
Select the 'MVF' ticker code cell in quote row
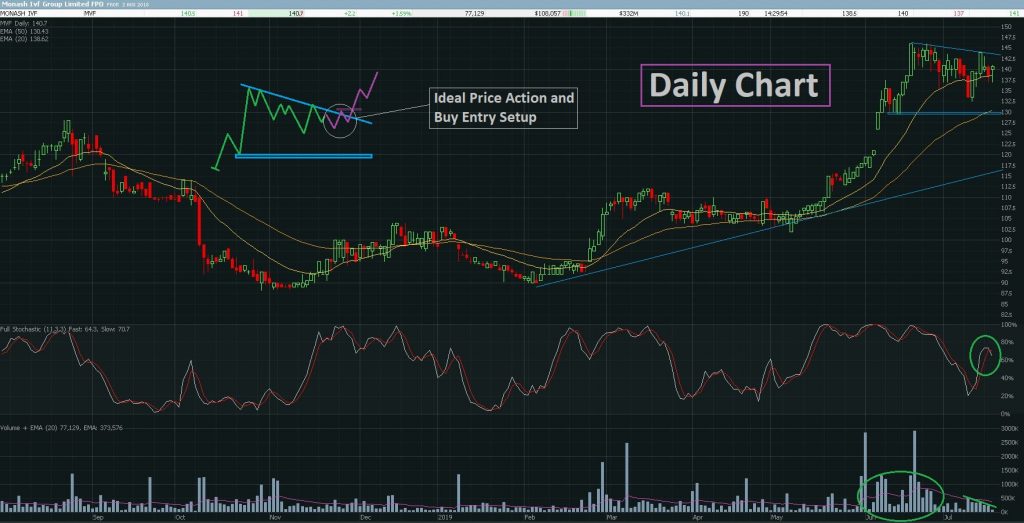[89, 13]
